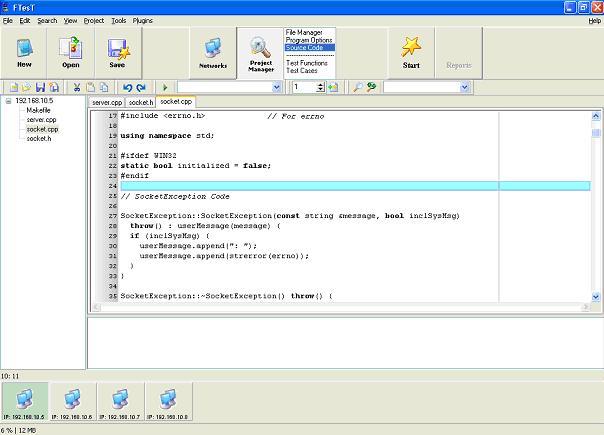
Task: Click the Open button in toolbar
Action: tap(70, 50)
